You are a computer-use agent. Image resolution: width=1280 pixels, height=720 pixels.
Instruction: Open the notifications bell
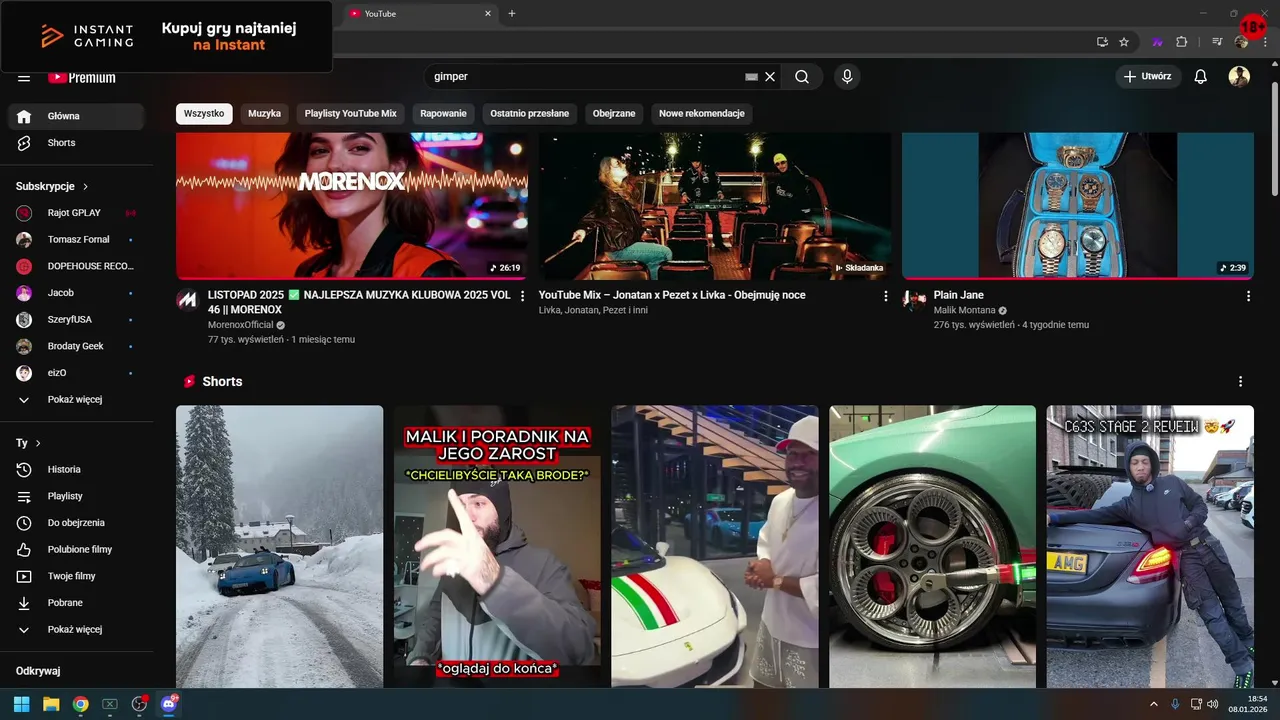coord(1201,77)
